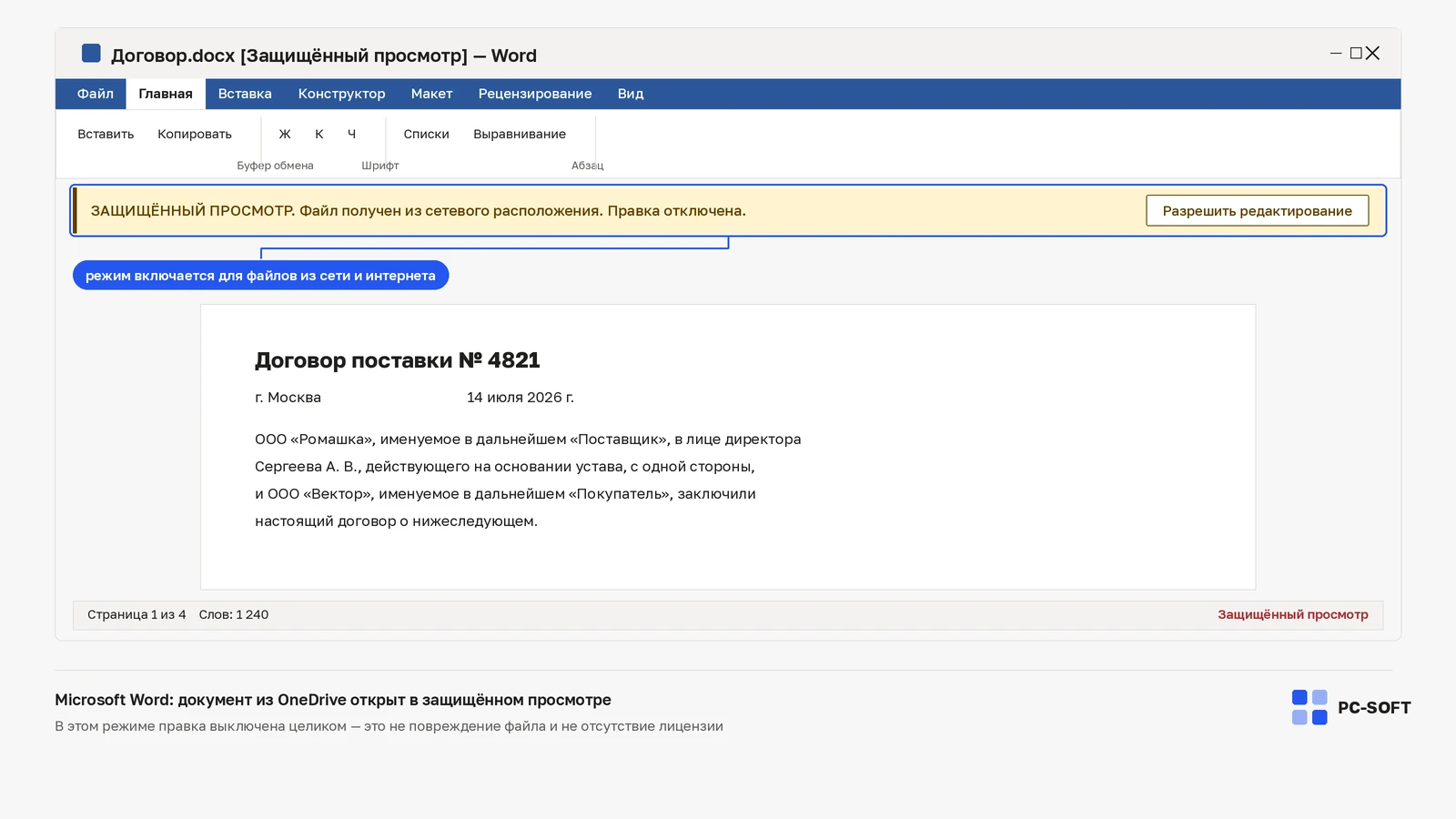Open the Выравнивание command
The height and width of the screenshot is (819, 1456).
pyautogui.click(x=520, y=134)
